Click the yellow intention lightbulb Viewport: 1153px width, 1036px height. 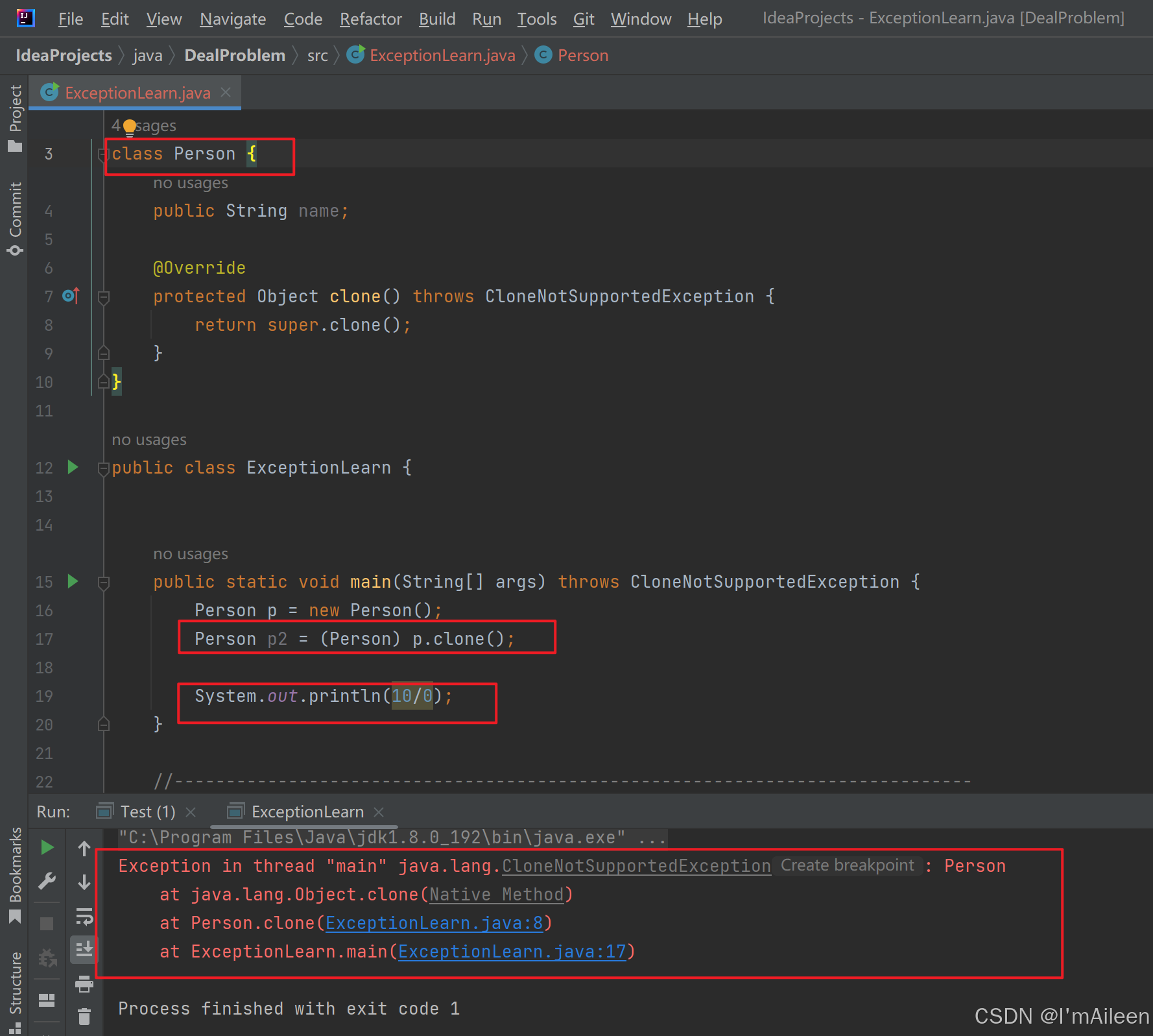[x=130, y=126]
